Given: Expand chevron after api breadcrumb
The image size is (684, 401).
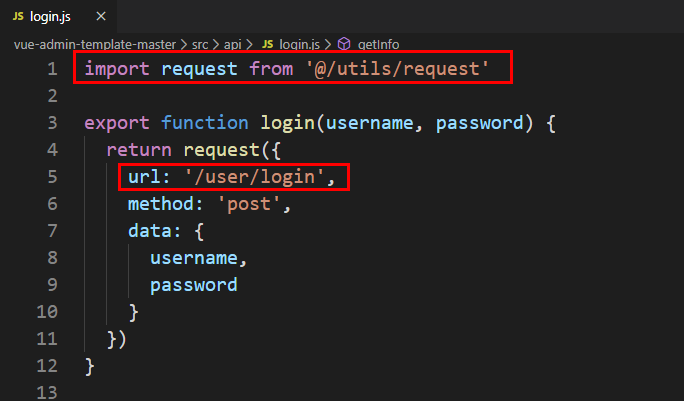Looking at the screenshot, I should pyautogui.click(x=249, y=45).
